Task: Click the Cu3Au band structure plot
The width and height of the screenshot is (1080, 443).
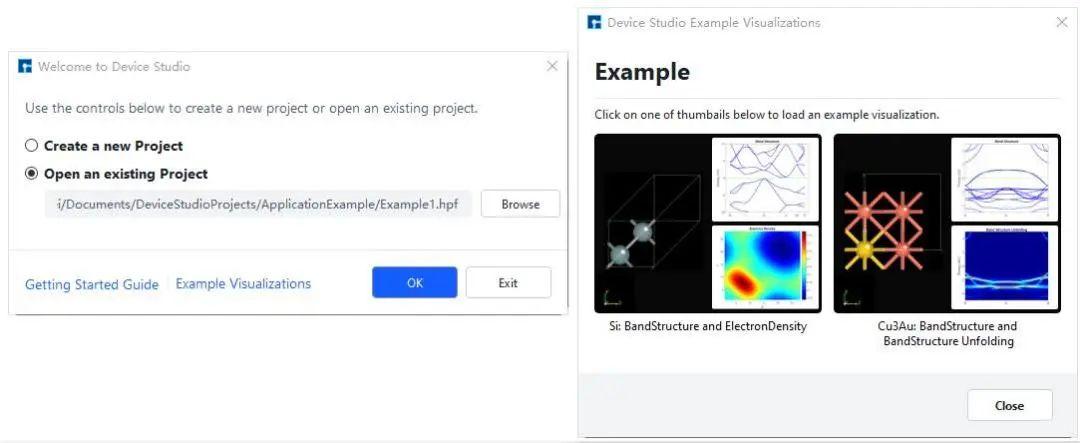Action: tap(1005, 178)
